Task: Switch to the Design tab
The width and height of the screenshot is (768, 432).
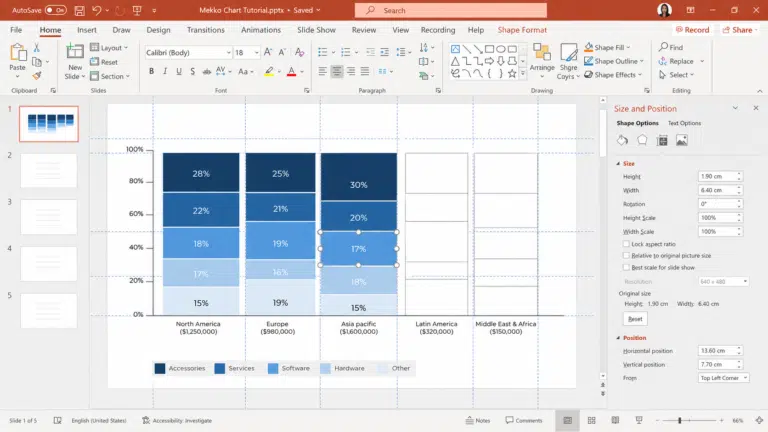Action: click(x=158, y=30)
